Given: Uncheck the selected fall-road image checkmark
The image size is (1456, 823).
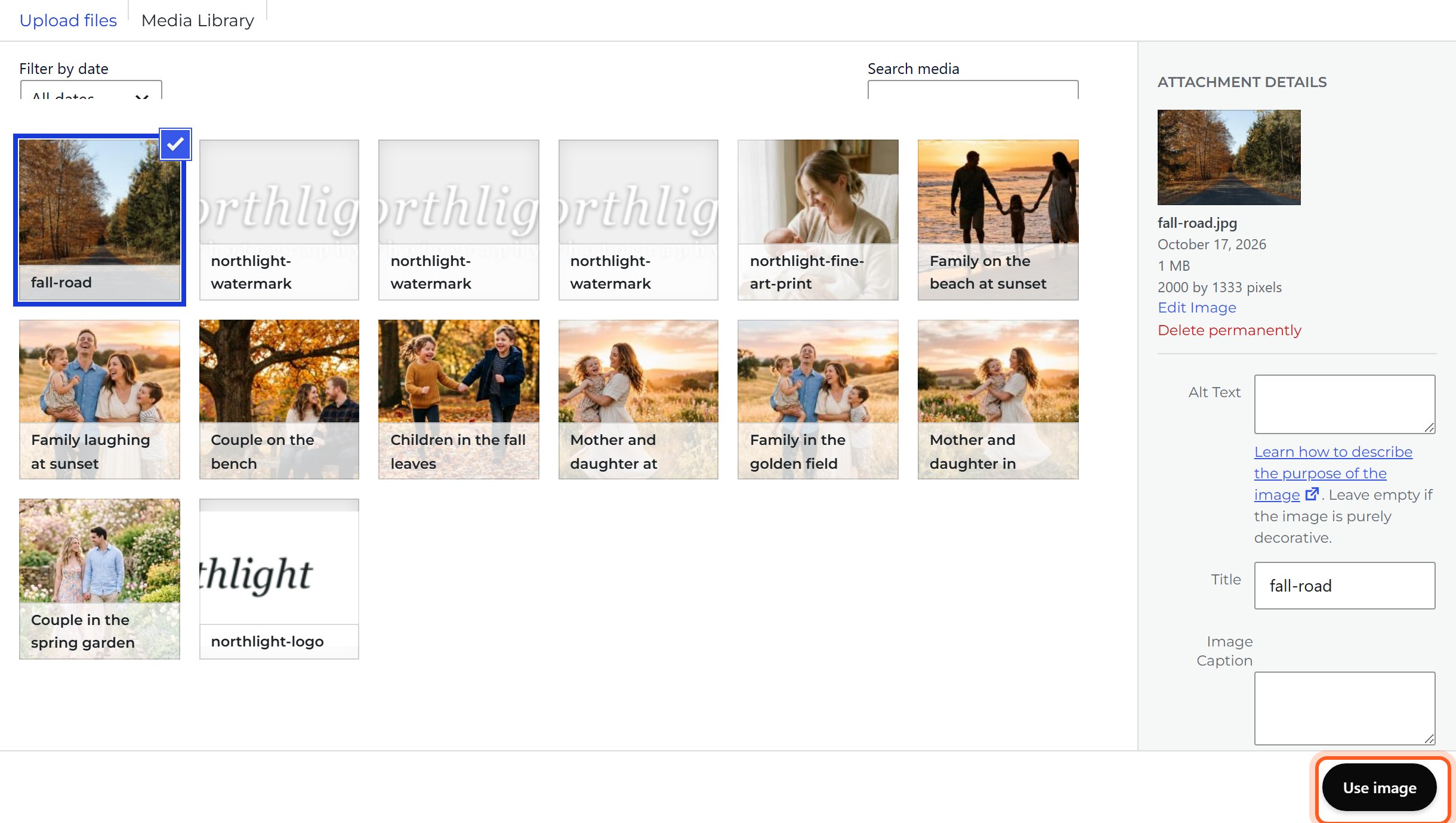Looking at the screenshot, I should (x=175, y=144).
